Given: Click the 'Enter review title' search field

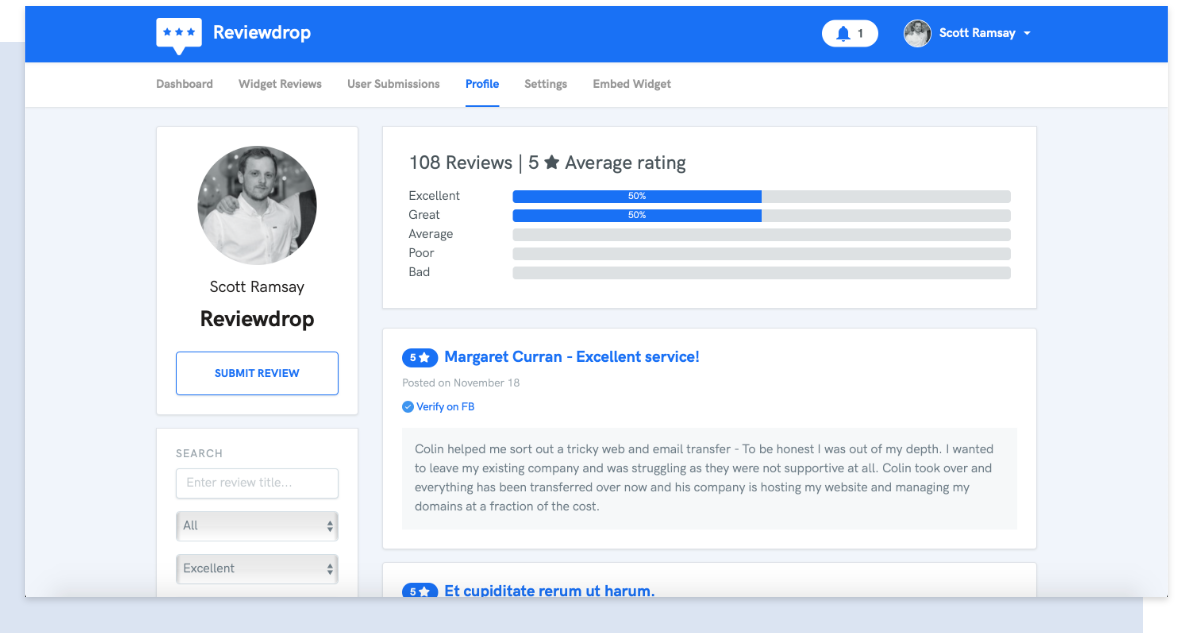Looking at the screenshot, I should point(257,483).
